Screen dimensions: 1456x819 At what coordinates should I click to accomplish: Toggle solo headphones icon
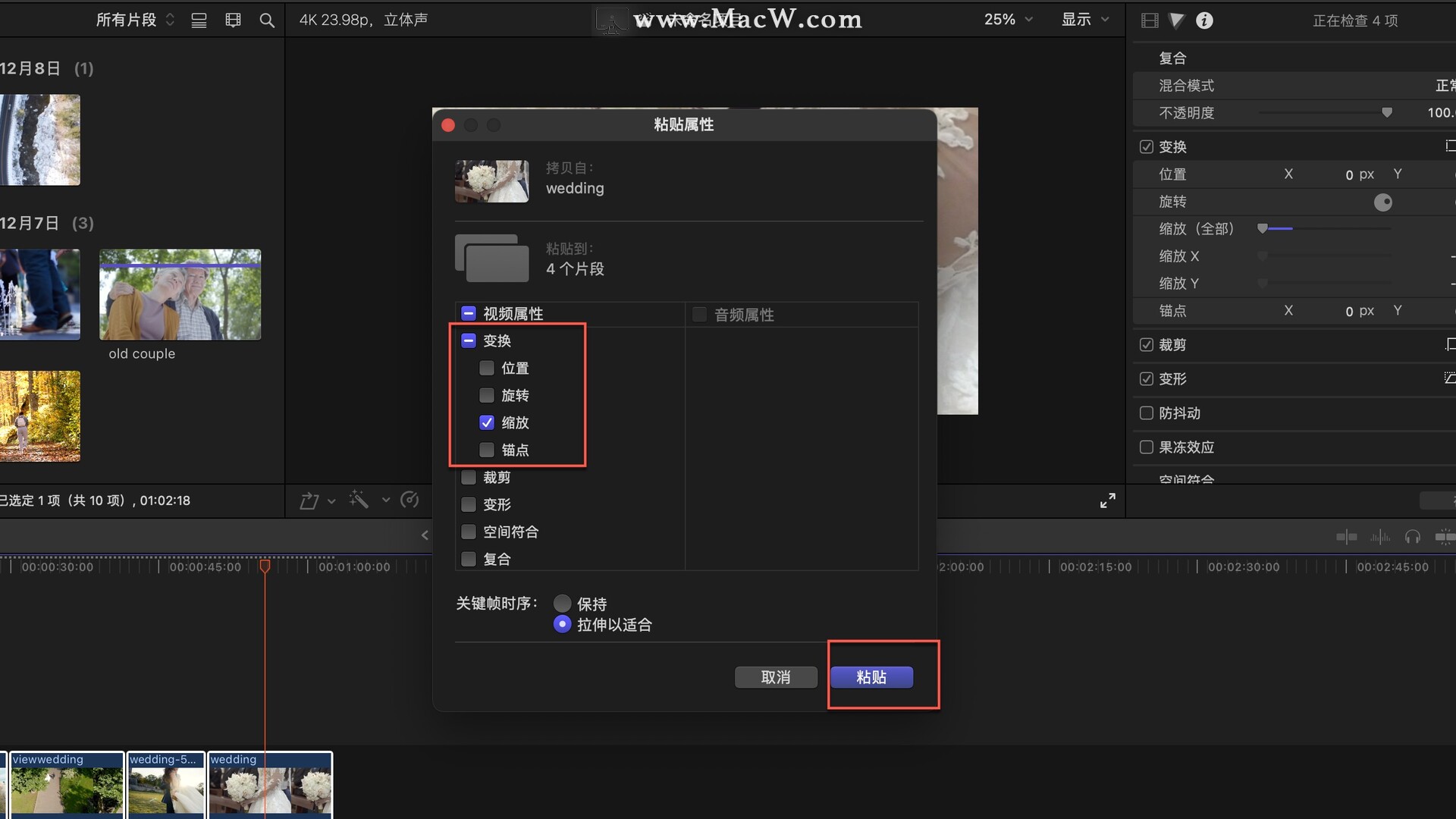(x=1412, y=537)
